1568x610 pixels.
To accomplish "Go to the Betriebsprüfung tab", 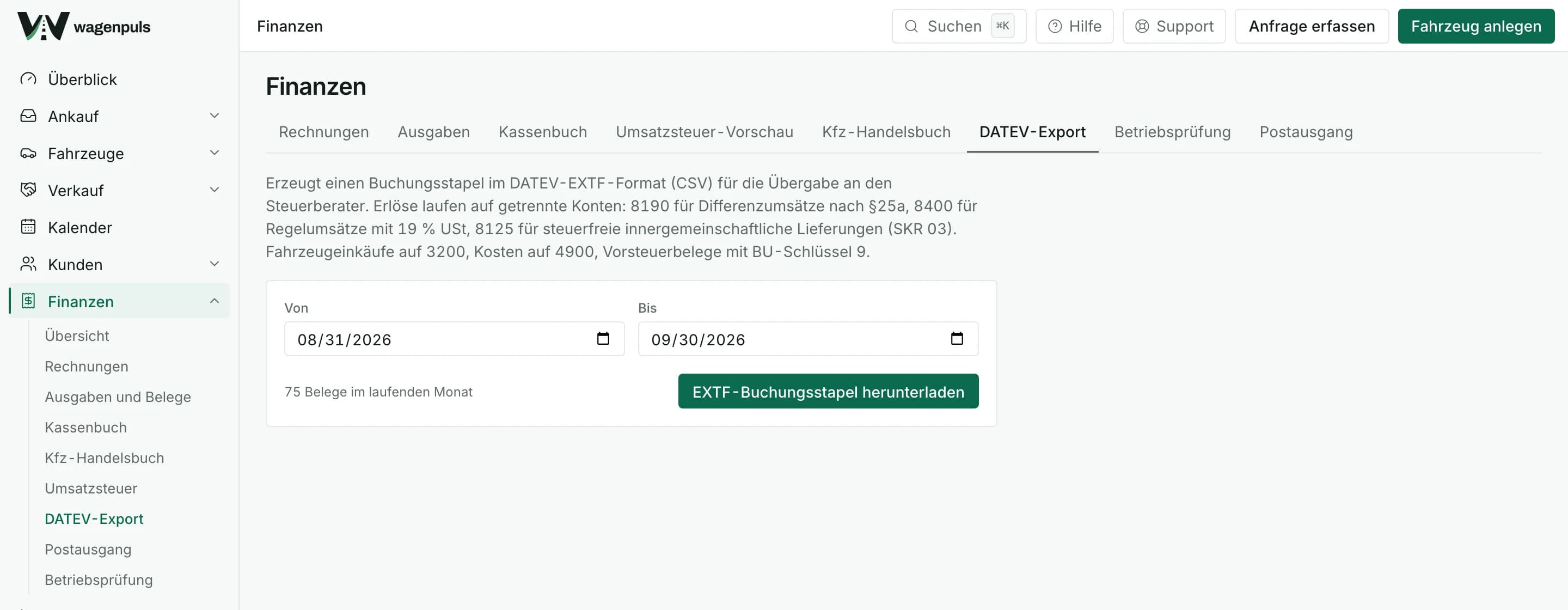I will click(x=1172, y=132).
